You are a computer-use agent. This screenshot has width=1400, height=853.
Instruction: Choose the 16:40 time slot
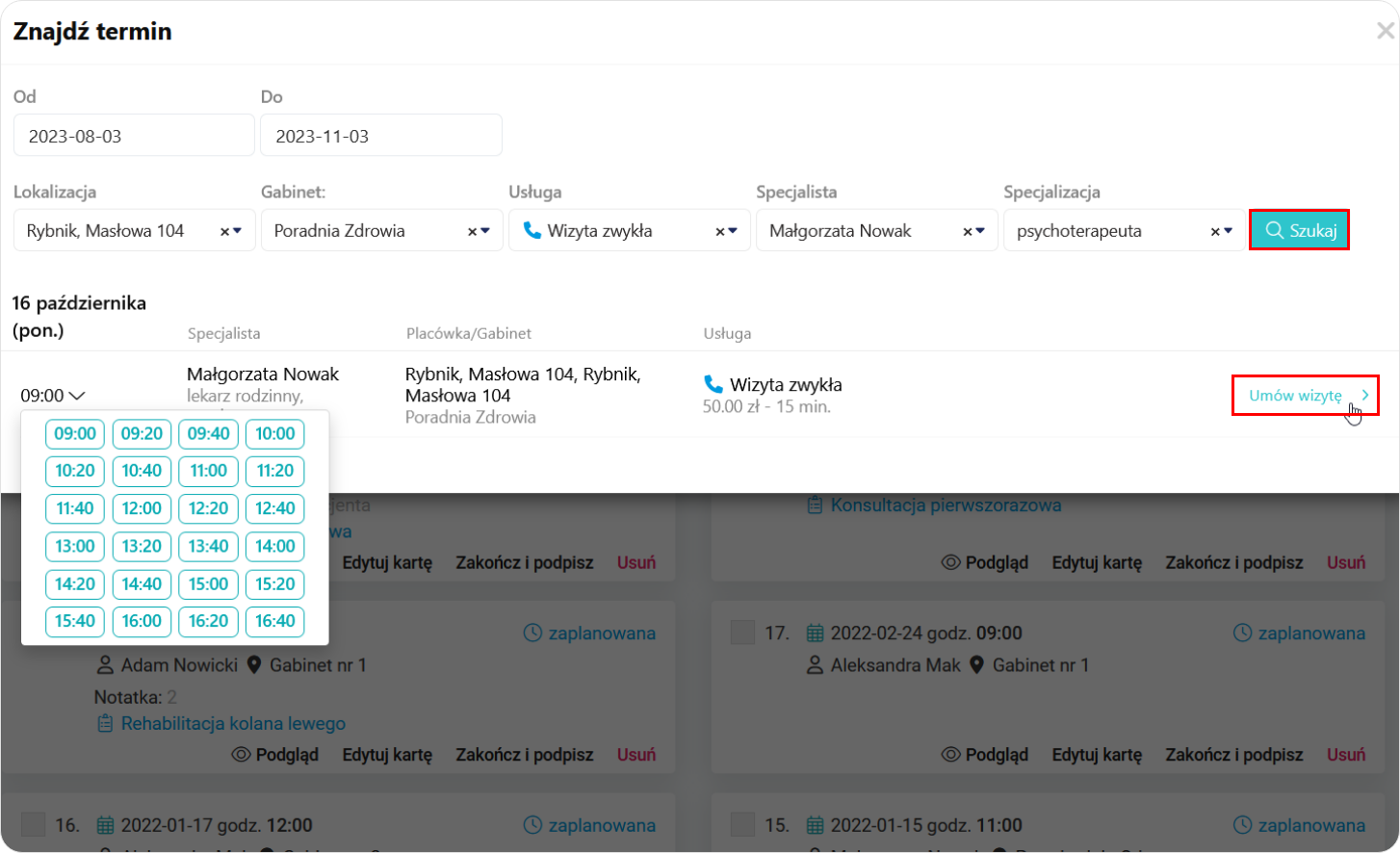pos(275,621)
